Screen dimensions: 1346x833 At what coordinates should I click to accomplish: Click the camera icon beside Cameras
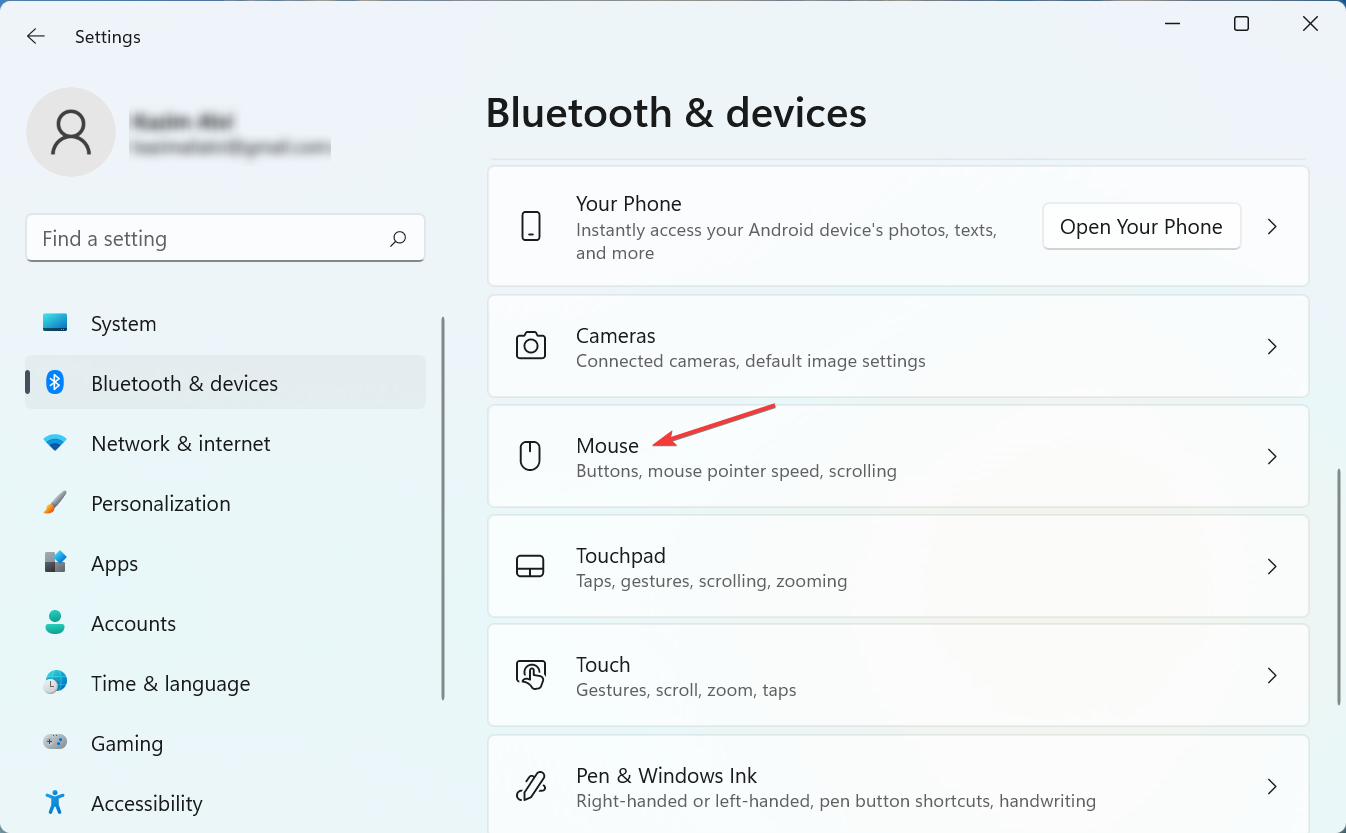coord(530,346)
